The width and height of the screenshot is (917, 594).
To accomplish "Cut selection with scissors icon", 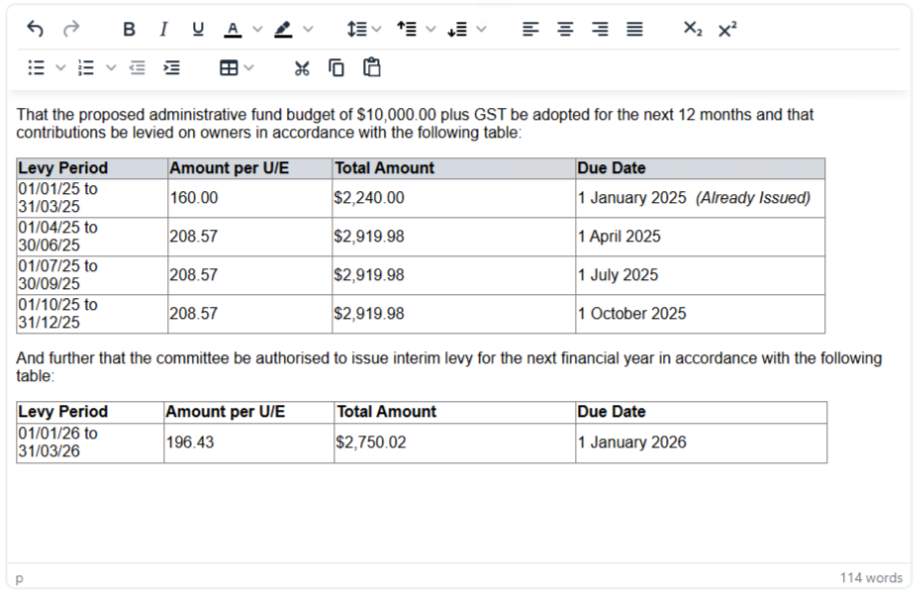I will [x=302, y=68].
